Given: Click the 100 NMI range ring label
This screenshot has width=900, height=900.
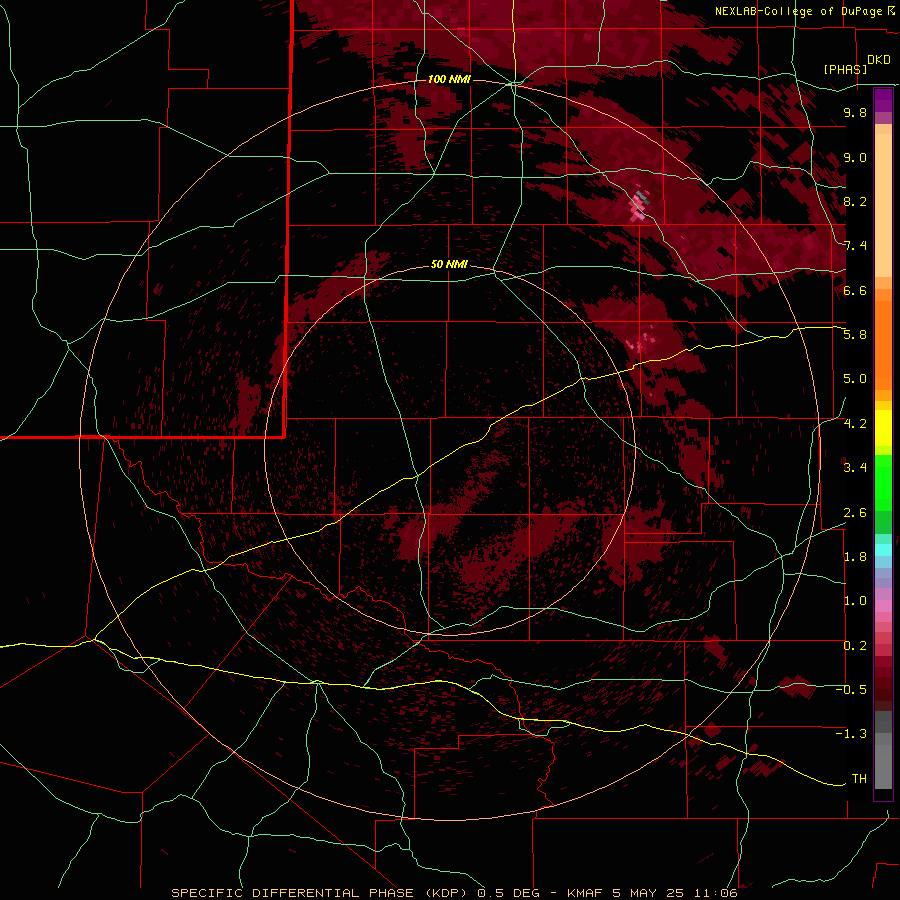Looking at the screenshot, I should pyautogui.click(x=449, y=79).
